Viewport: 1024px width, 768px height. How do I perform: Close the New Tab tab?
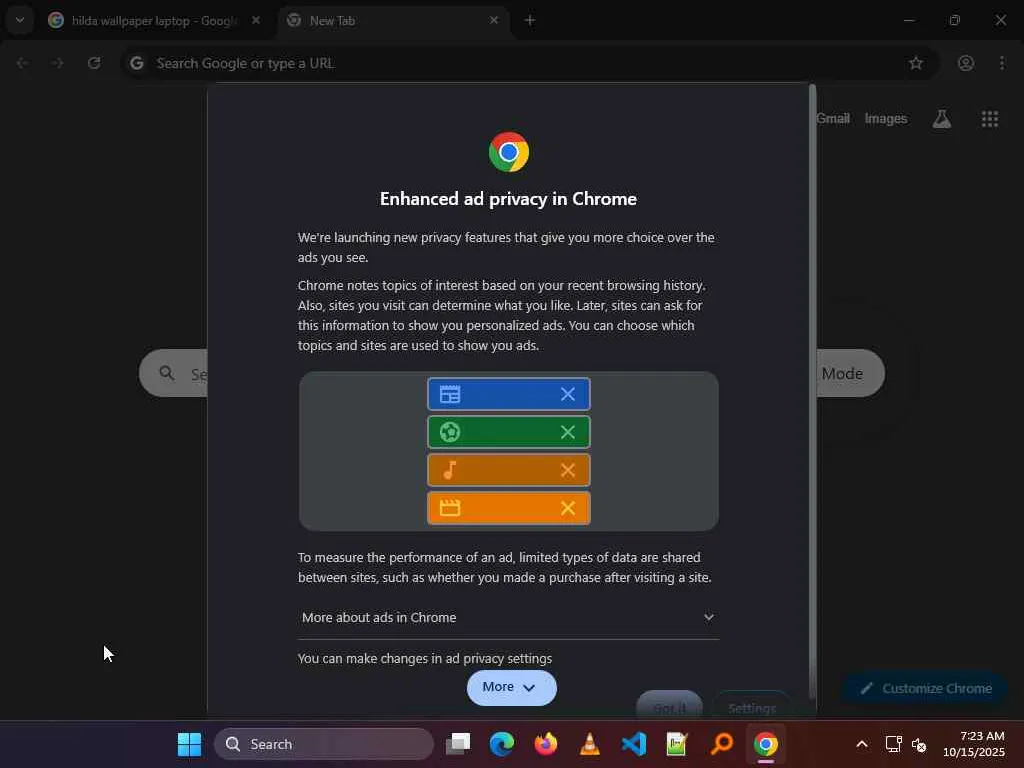pos(494,20)
